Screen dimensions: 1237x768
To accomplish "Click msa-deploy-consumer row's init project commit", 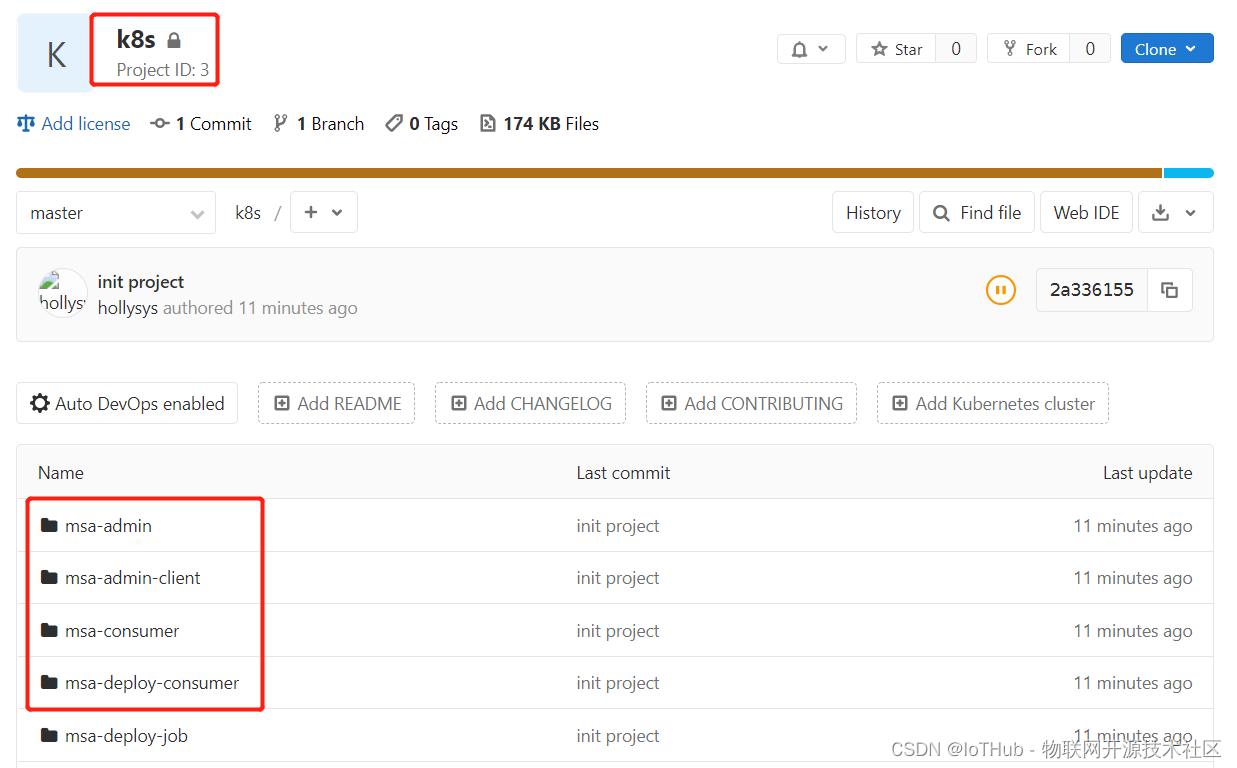I will click(x=618, y=683).
